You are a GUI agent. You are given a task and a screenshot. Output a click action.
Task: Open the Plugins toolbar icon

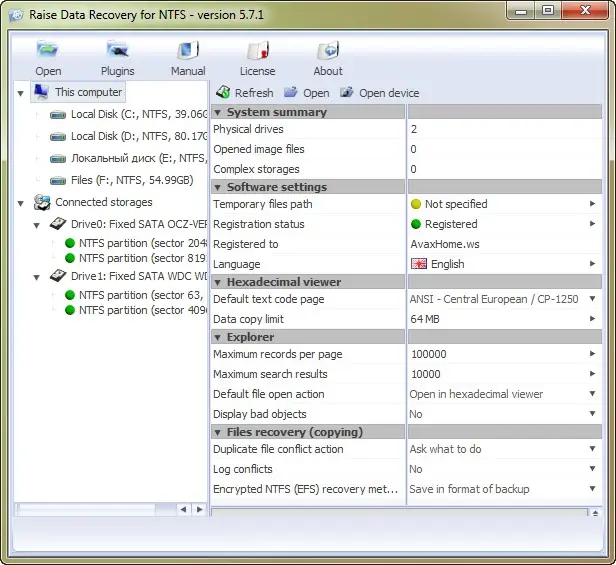(x=117, y=50)
